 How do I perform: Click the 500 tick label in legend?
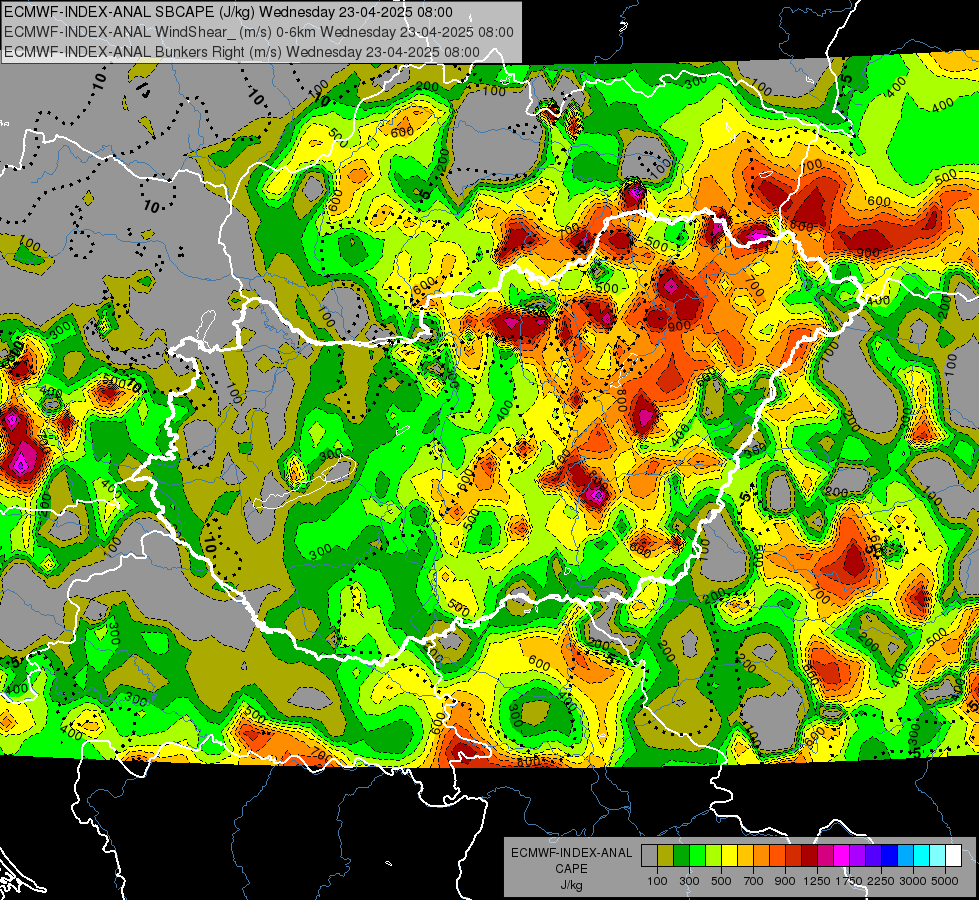click(721, 881)
